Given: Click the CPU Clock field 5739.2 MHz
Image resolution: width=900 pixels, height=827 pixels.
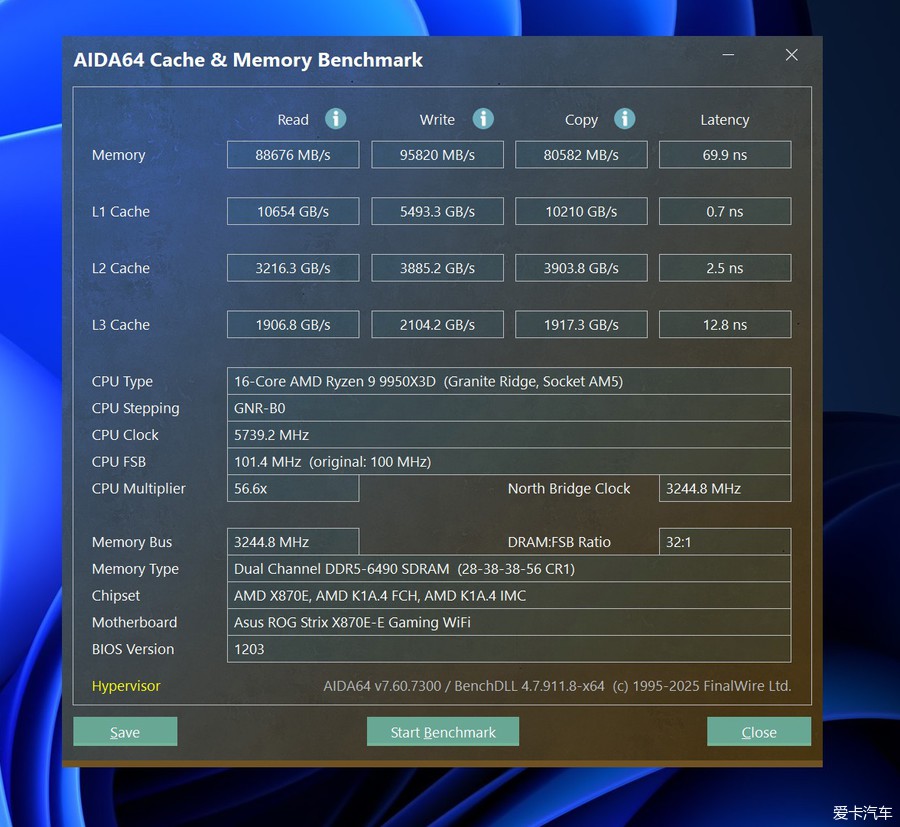Looking at the screenshot, I should [509, 435].
